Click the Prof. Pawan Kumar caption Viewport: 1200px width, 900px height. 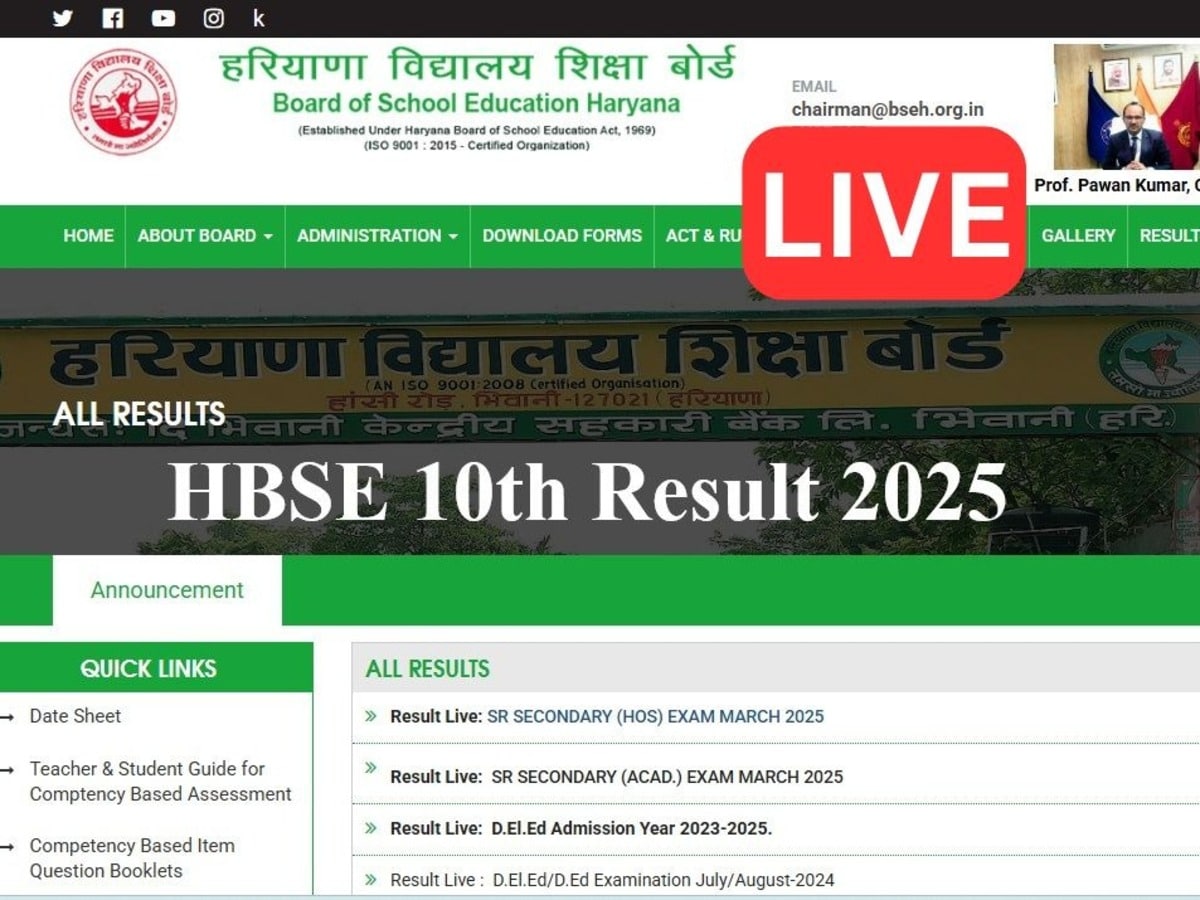click(1117, 185)
